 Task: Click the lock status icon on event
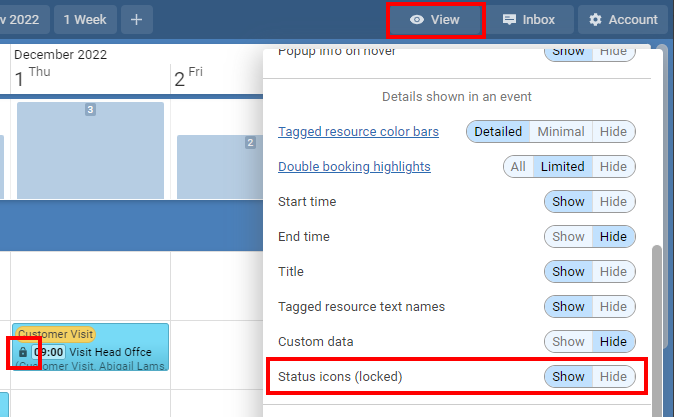(x=24, y=352)
